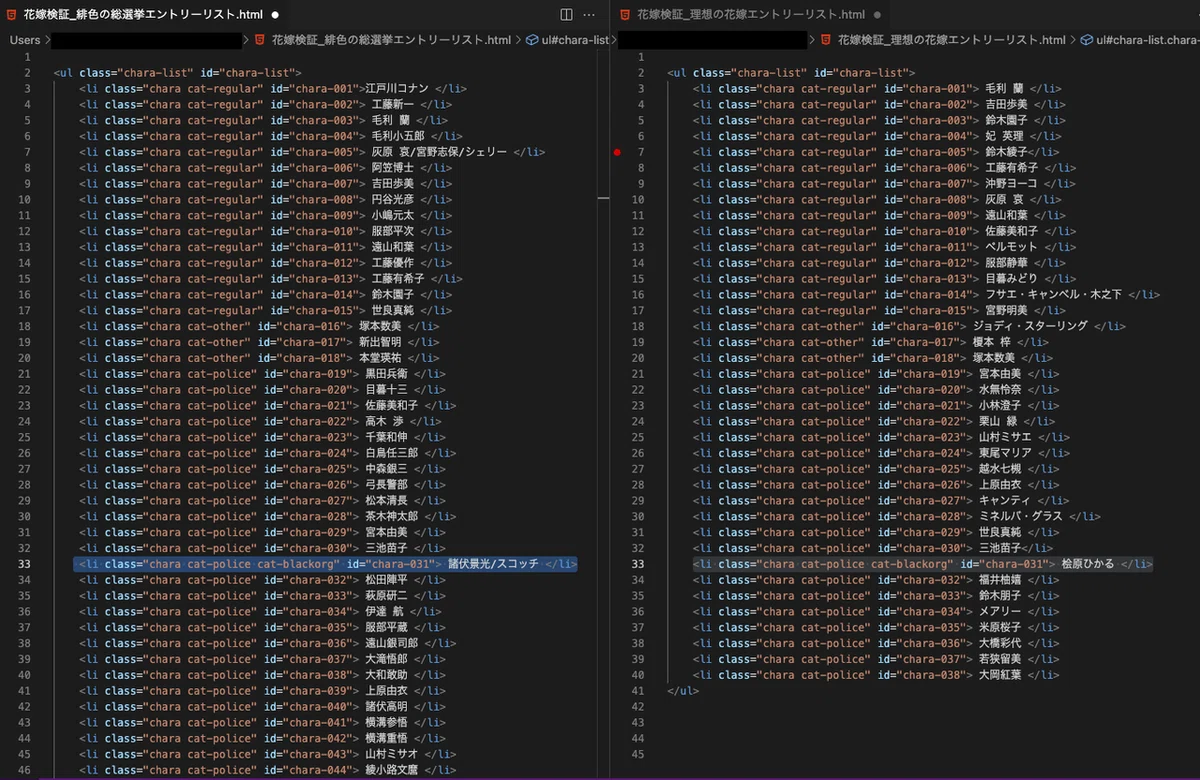Click unsaved dot on 緋色の総選挙 tab
The height and width of the screenshot is (780, 1200).
coord(275,15)
